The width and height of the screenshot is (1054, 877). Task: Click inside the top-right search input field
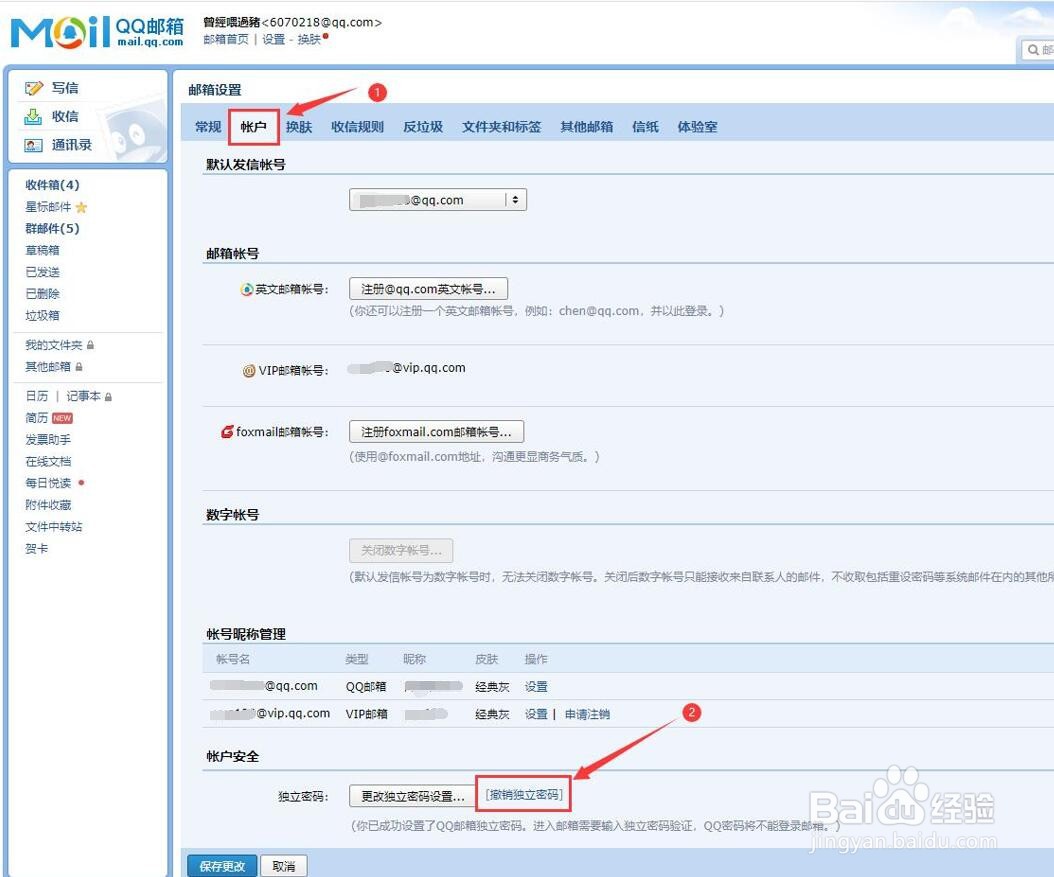pyautogui.click(x=1048, y=49)
